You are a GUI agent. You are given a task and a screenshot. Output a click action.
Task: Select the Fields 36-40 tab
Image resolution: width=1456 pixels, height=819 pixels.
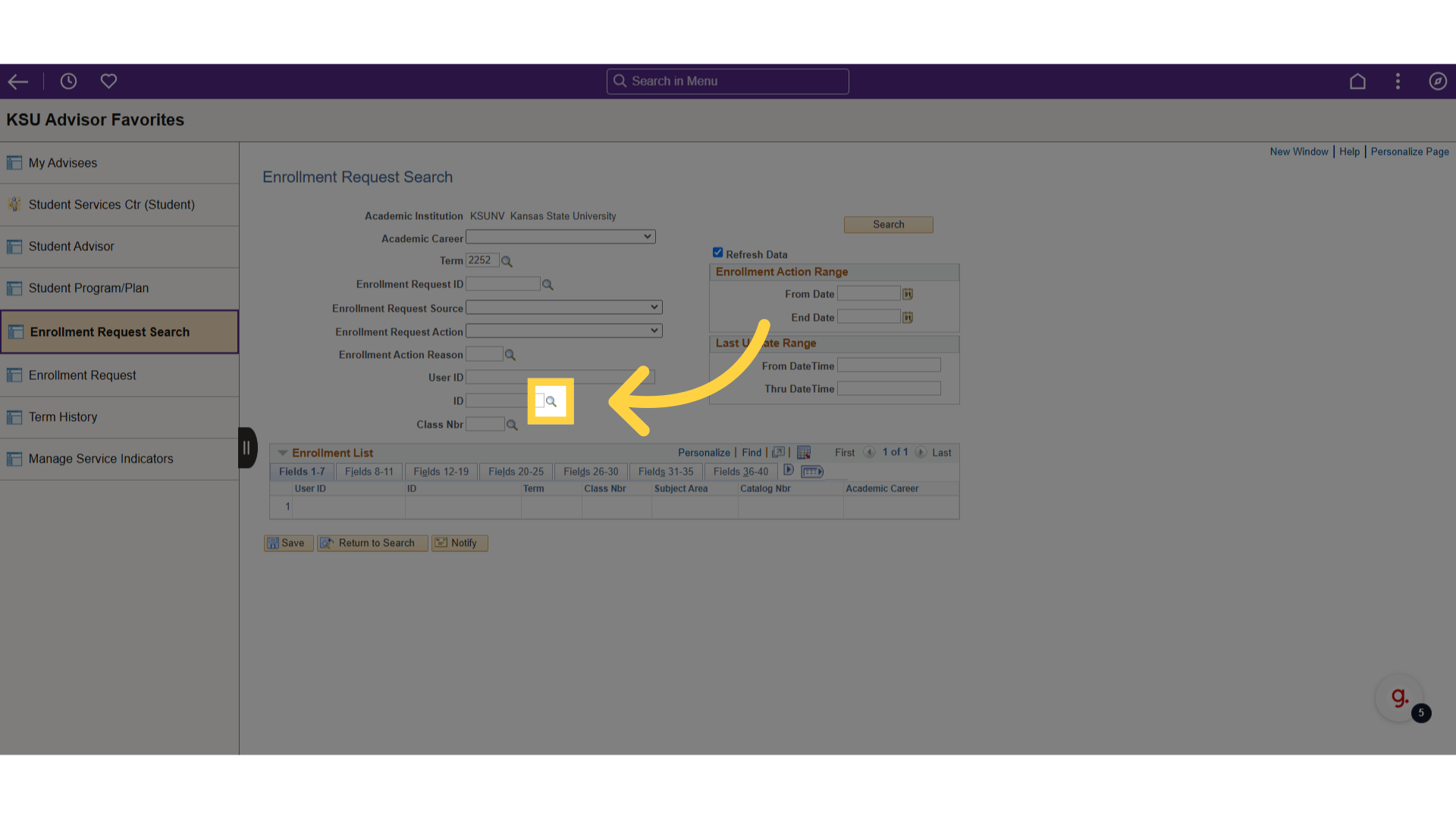[741, 472]
